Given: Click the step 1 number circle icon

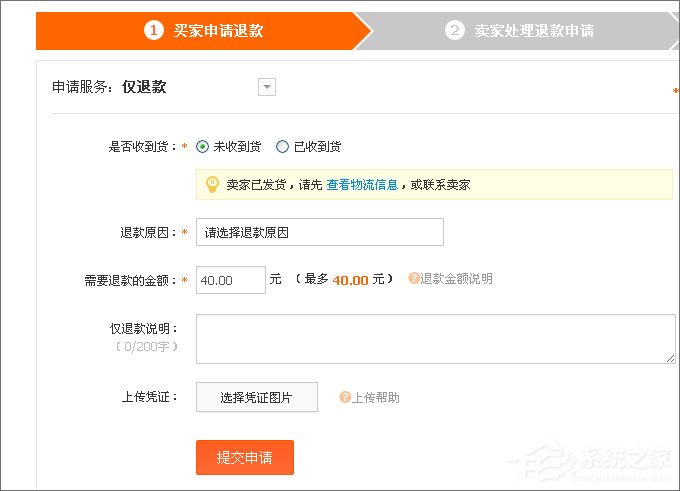Looking at the screenshot, I should [x=153, y=30].
